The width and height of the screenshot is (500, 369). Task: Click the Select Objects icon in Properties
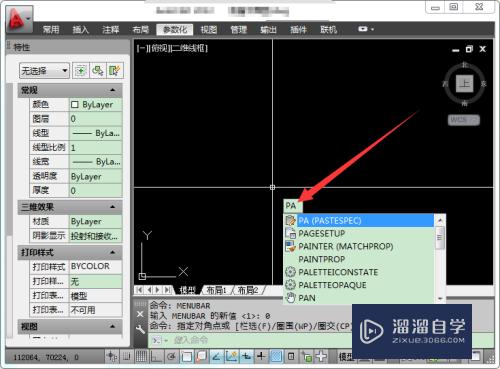pos(98,71)
